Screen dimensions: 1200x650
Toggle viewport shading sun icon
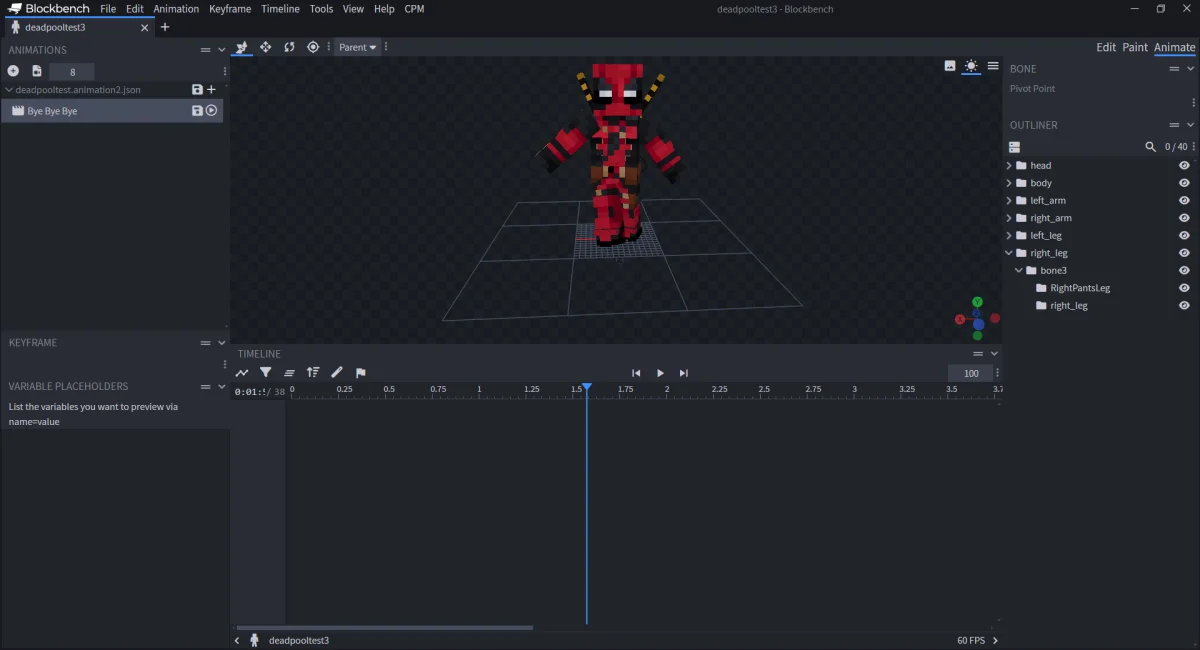pos(971,66)
